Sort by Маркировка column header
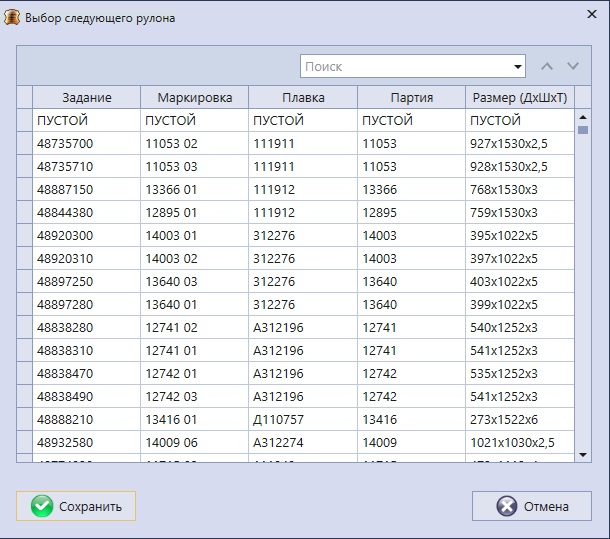Image resolution: width=610 pixels, height=539 pixels. coord(195,97)
